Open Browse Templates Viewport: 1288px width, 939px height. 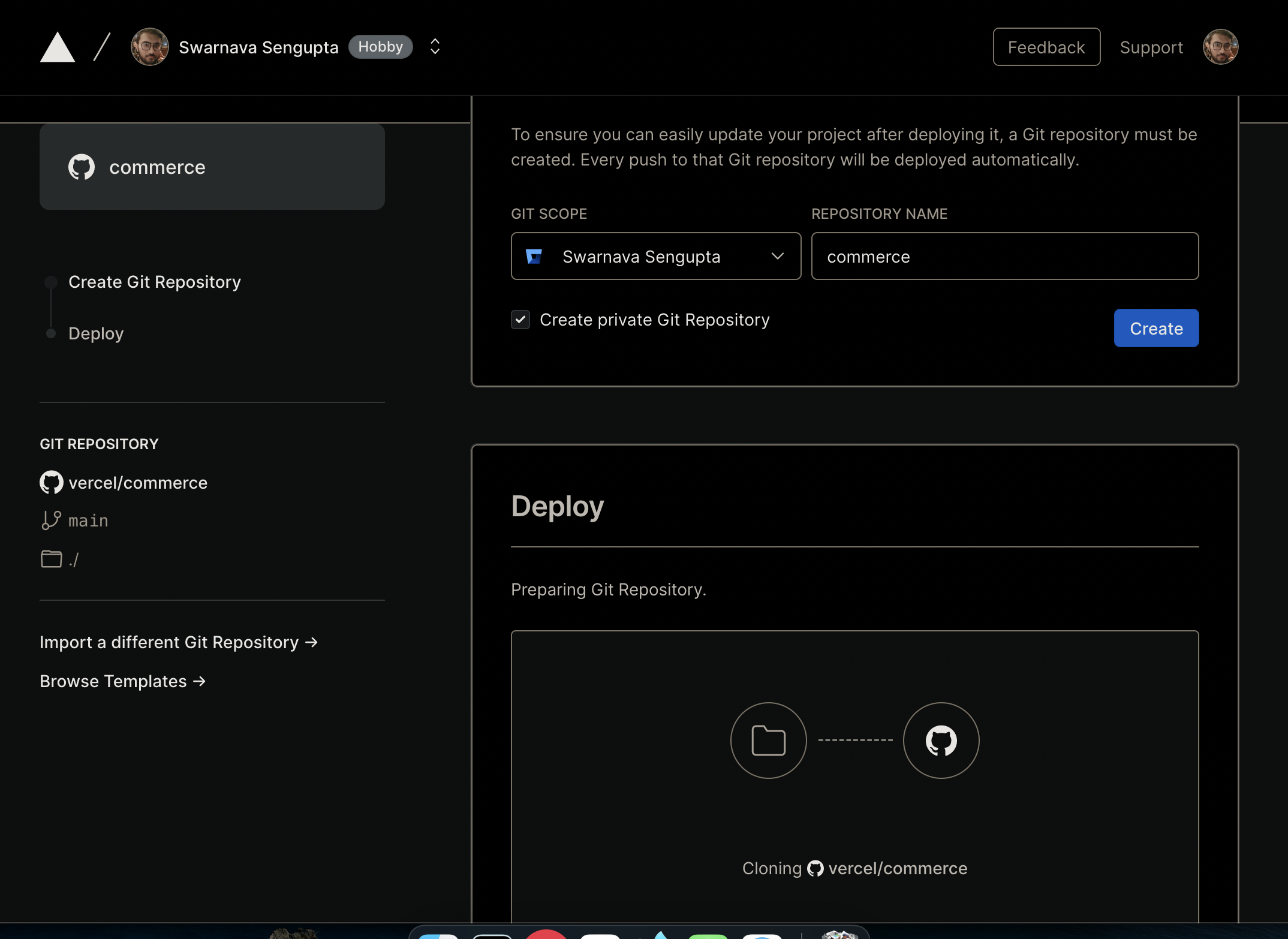tap(122, 681)
